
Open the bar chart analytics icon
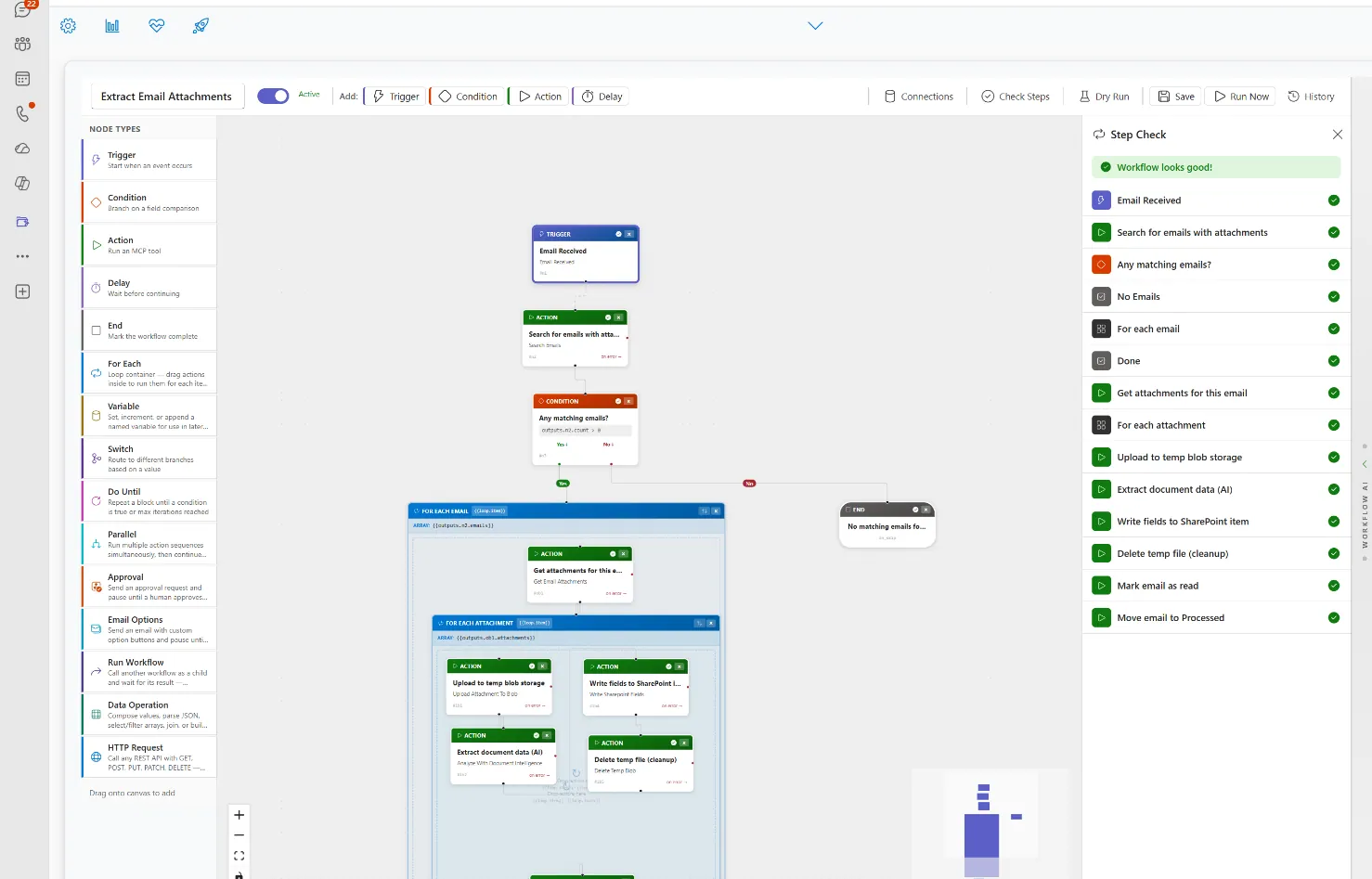[x=112, y=26]
